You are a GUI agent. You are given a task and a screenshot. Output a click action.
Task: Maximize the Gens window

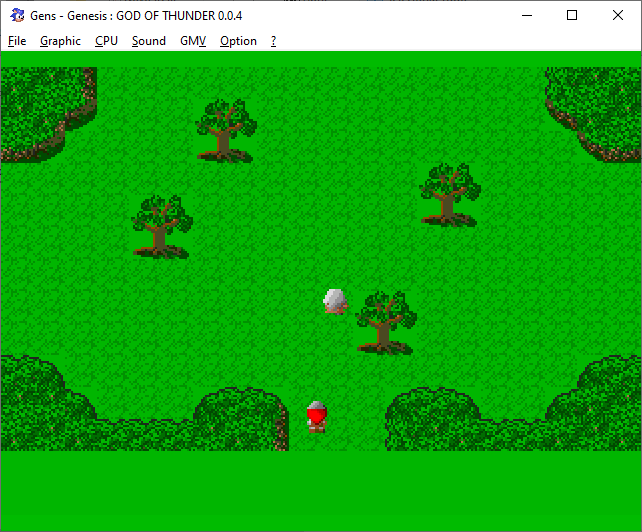[572, 16]
